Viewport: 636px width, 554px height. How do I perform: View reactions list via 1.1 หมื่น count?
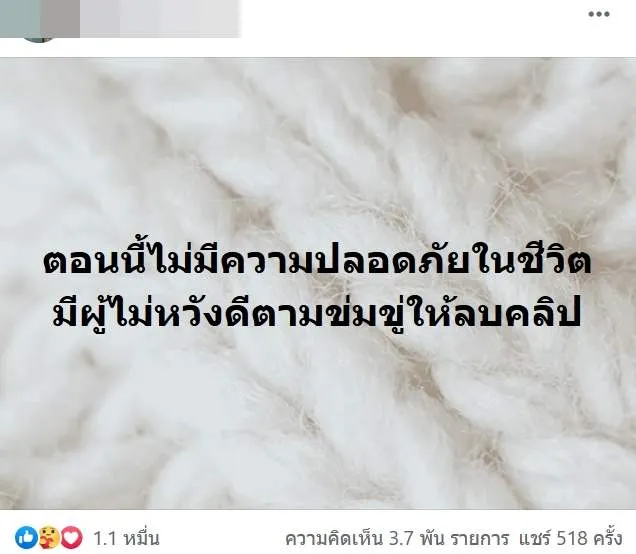click(x=127, y=539)
